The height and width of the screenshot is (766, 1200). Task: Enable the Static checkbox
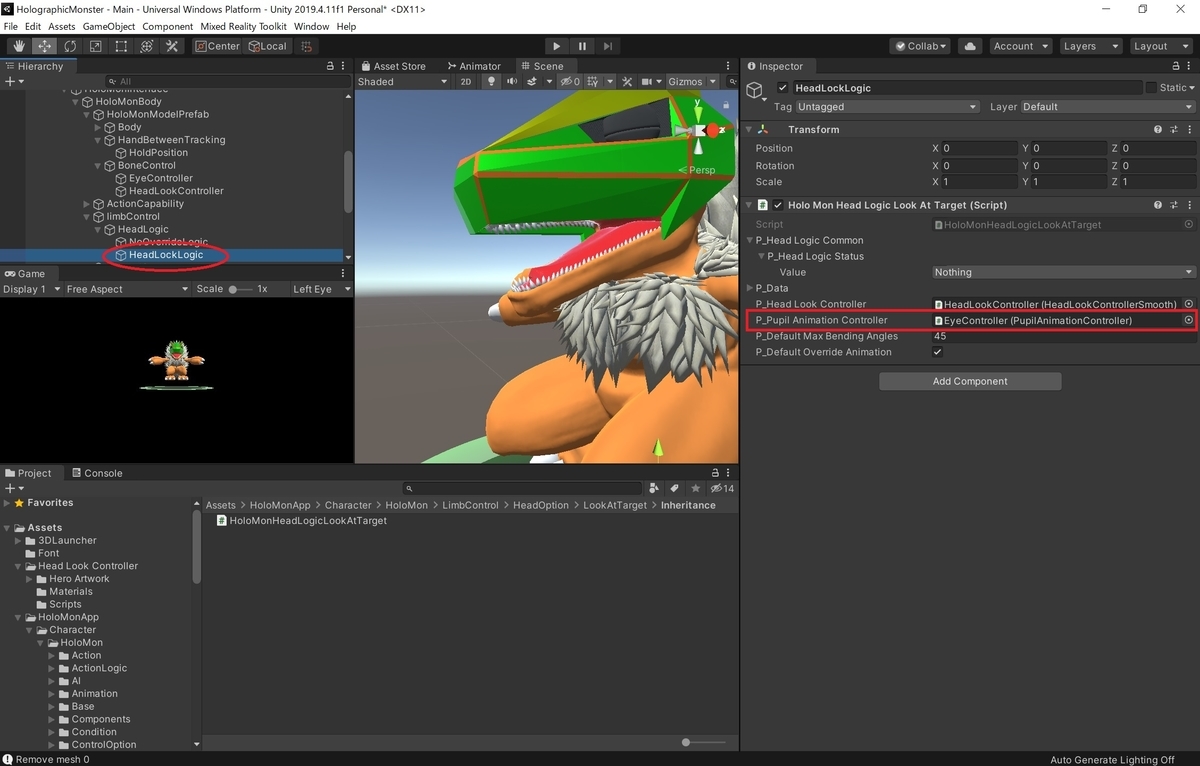[x=1151, y=88]
